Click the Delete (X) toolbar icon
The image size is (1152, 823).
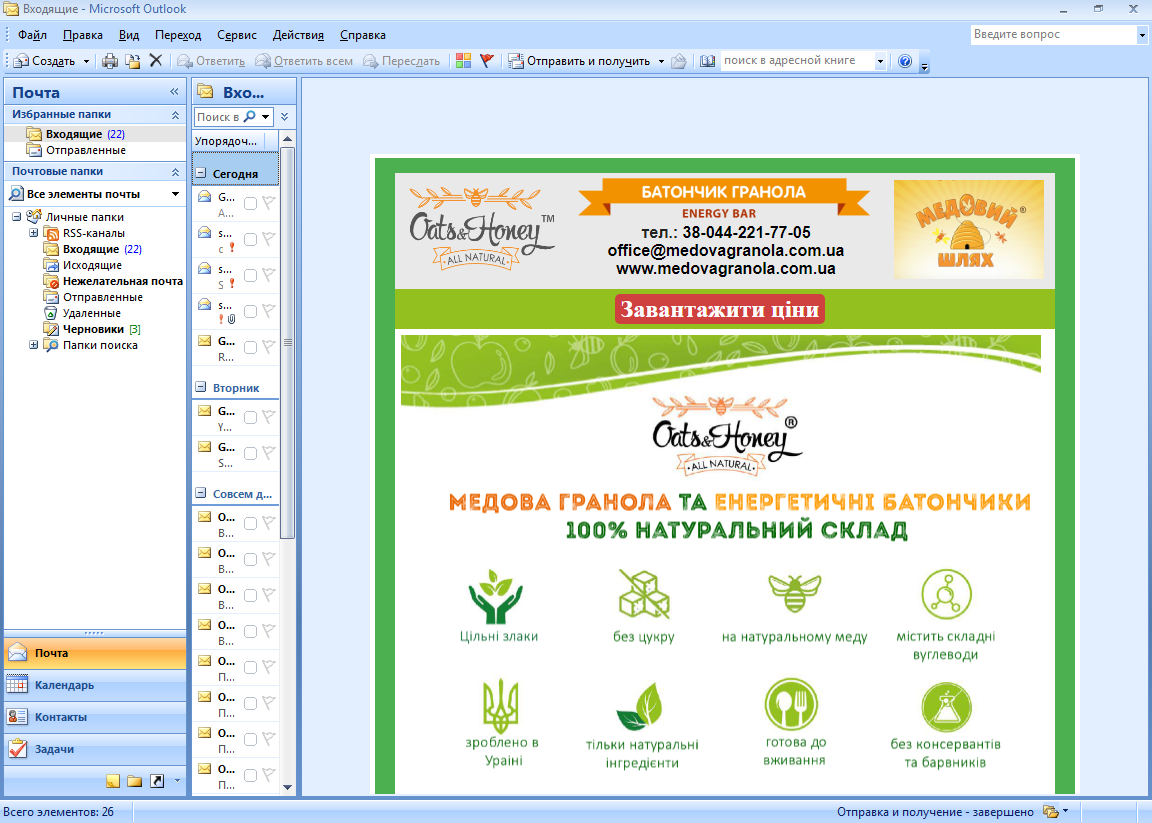pos(156,61)
